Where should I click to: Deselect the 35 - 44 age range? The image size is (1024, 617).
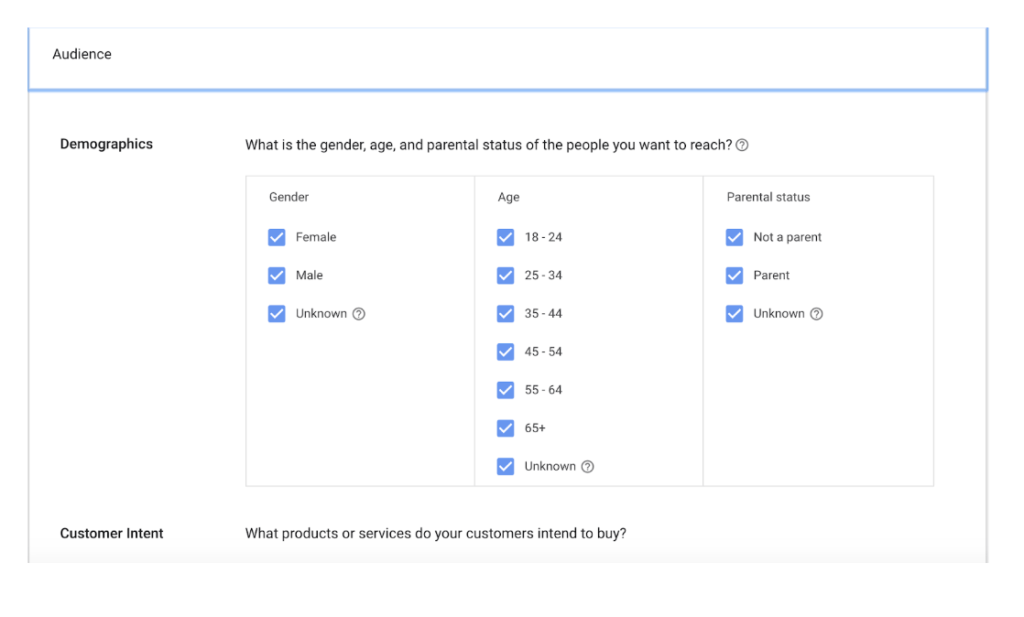pyautogui.click(x=506, y=314)
